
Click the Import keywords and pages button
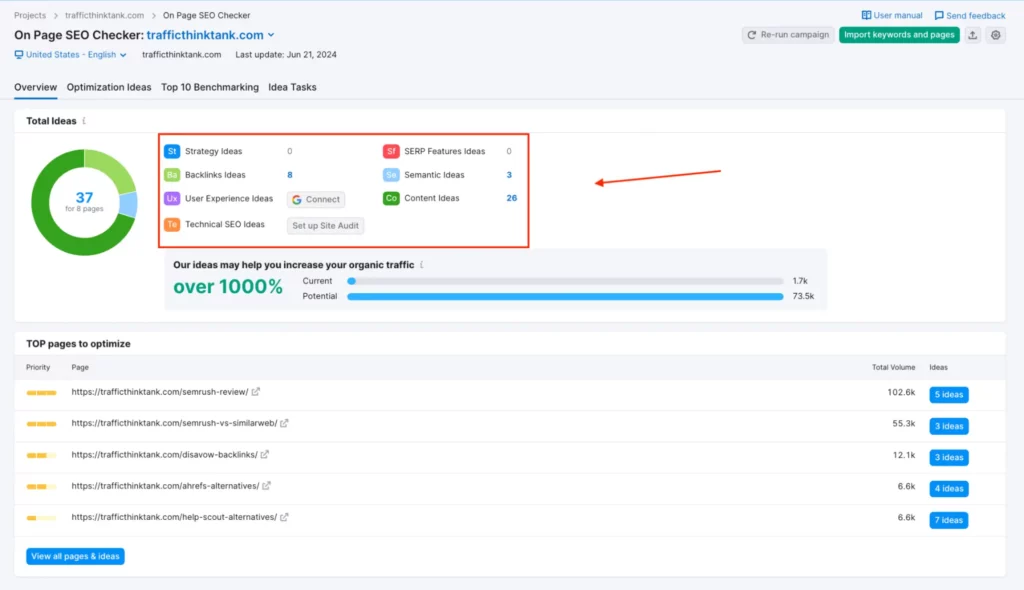(899, 34)
